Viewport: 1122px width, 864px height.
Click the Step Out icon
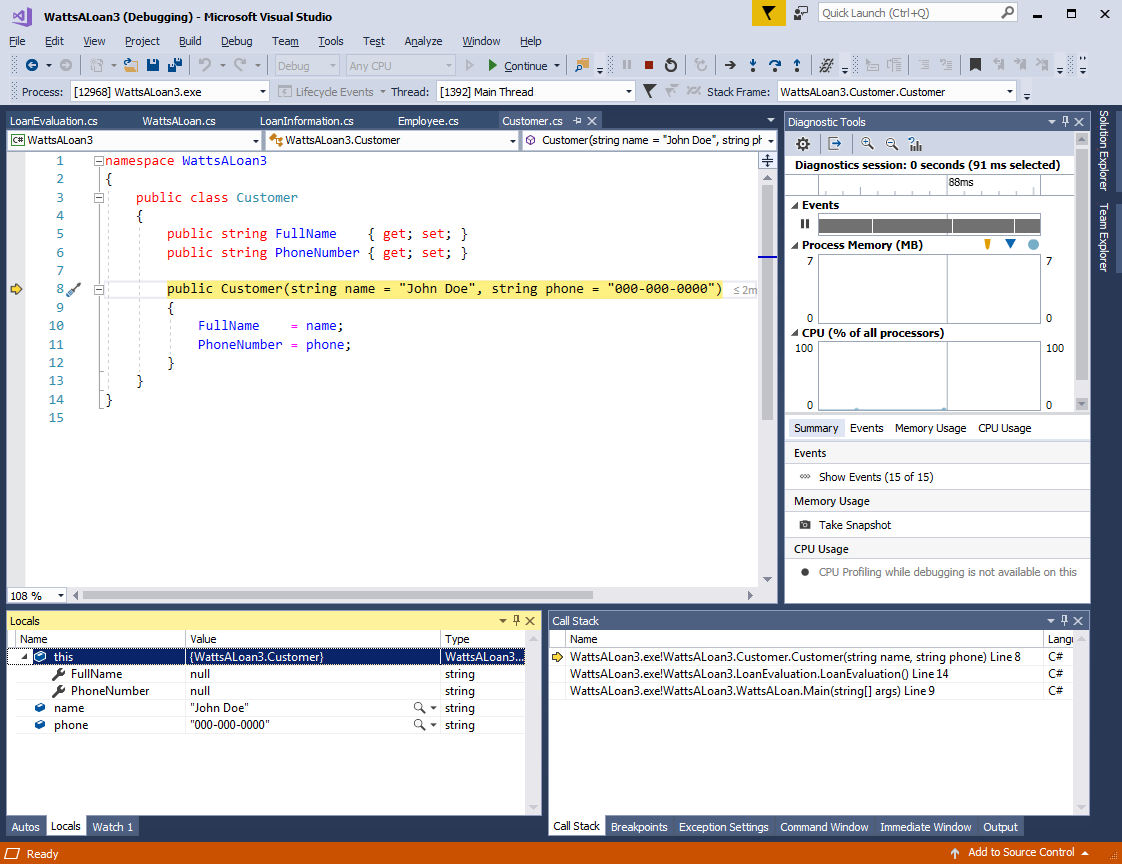(x=796, y=65)
